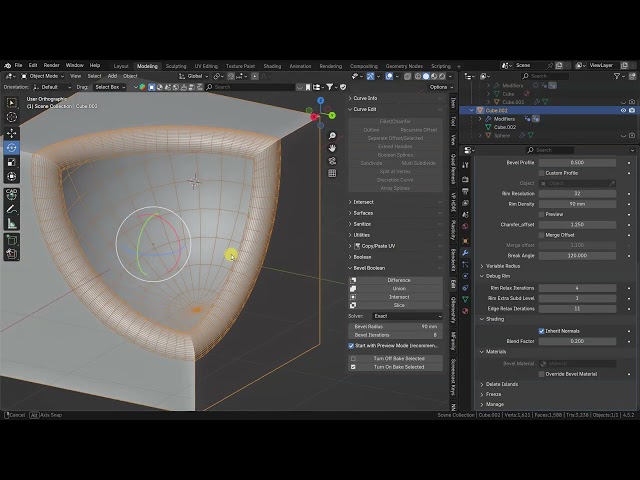This screenshot has width=640, height=480.
Task: Switch to the Shading workspace tab
Action: click(x=272, y=66)
